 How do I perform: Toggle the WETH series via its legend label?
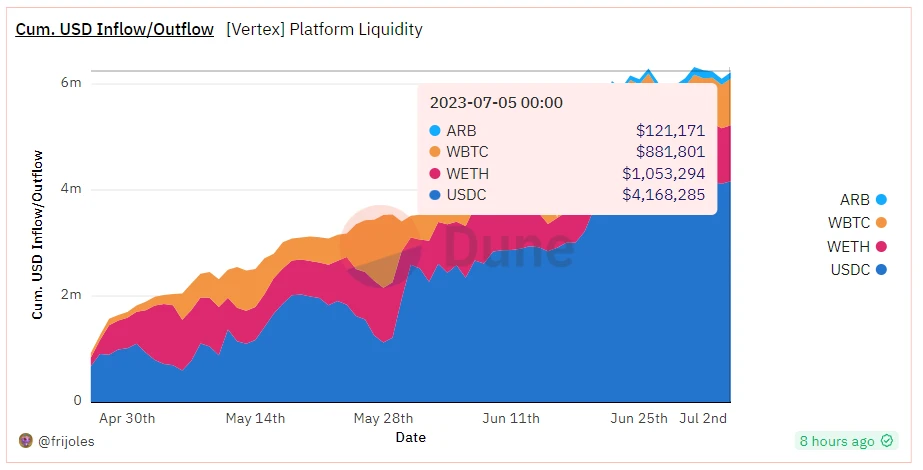(x=848, y=247)
